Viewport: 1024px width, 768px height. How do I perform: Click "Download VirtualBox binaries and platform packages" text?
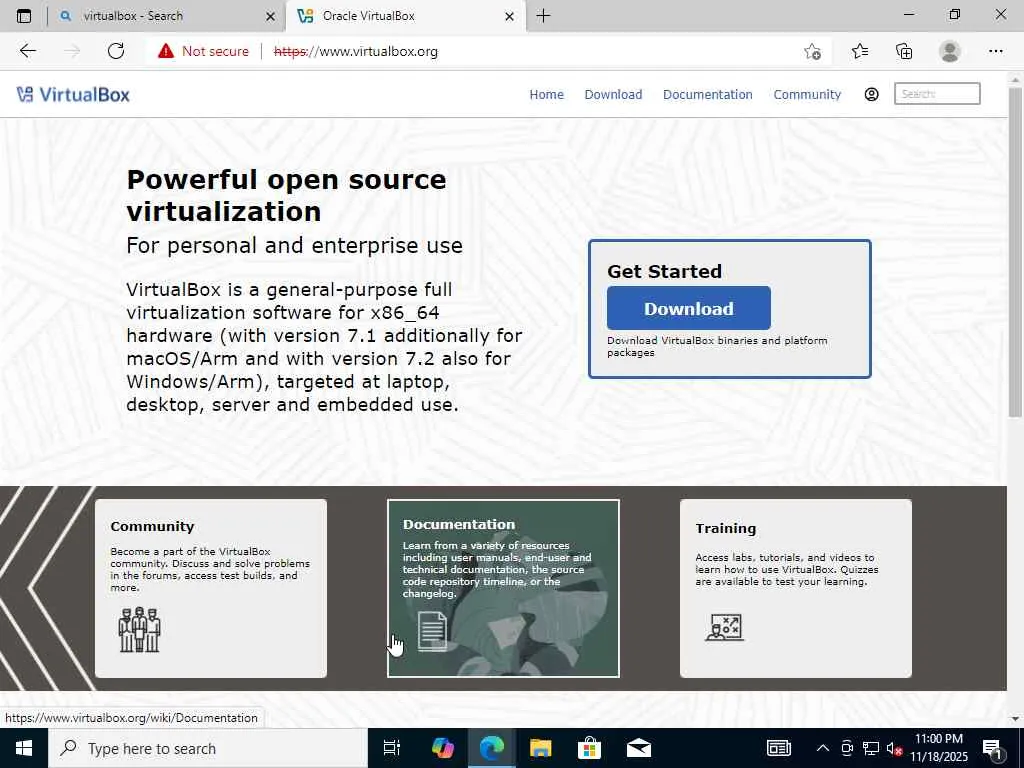click(717, 346)
